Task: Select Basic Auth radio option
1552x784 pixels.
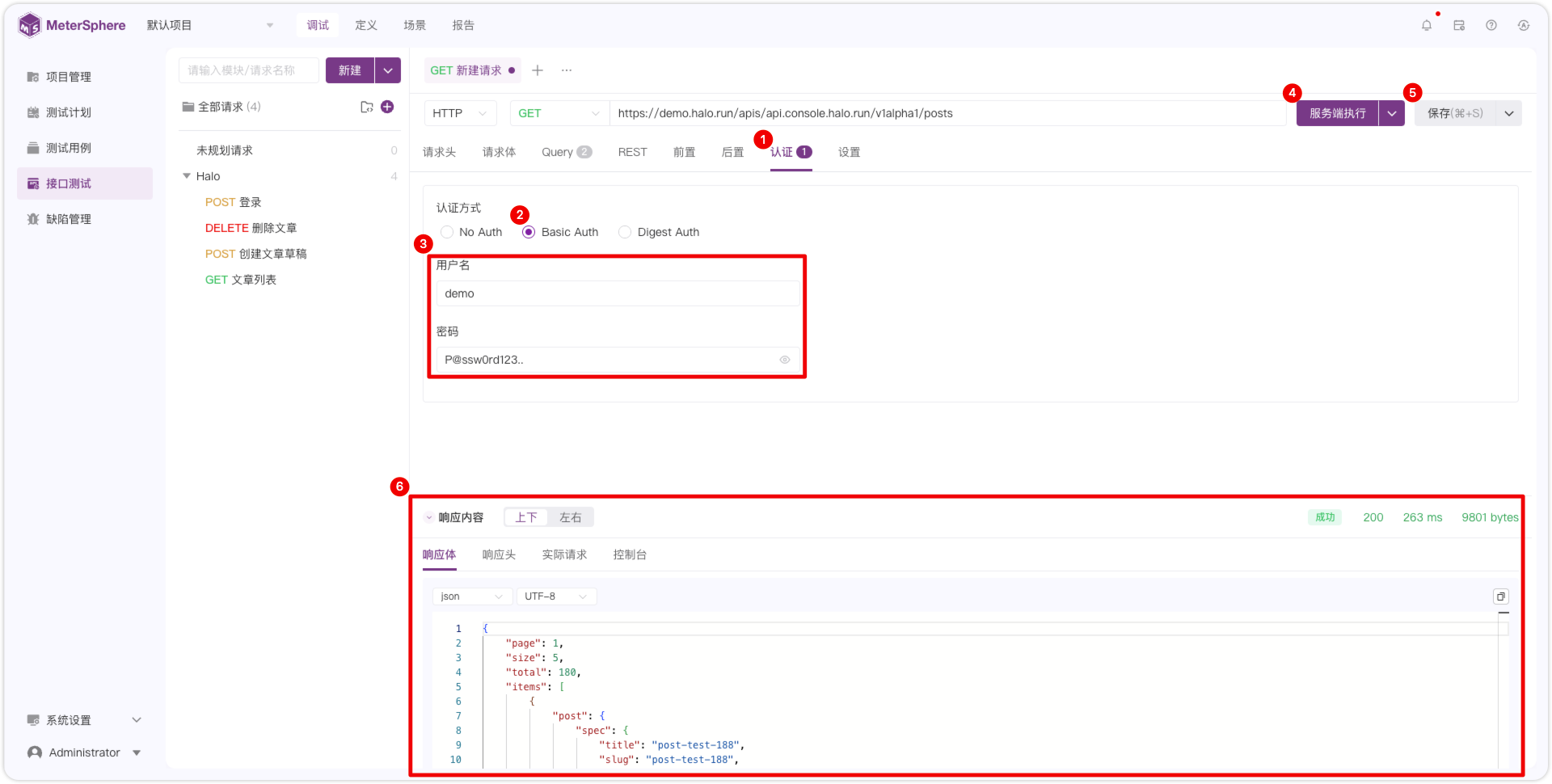Action: pos(560,232)
